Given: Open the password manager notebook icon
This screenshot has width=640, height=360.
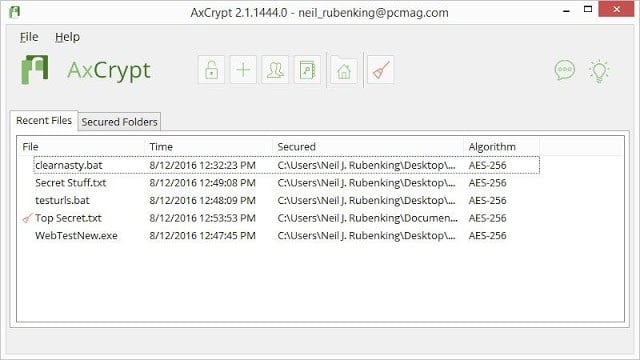Looking at the screenshot, I should [x=307, y=70].
